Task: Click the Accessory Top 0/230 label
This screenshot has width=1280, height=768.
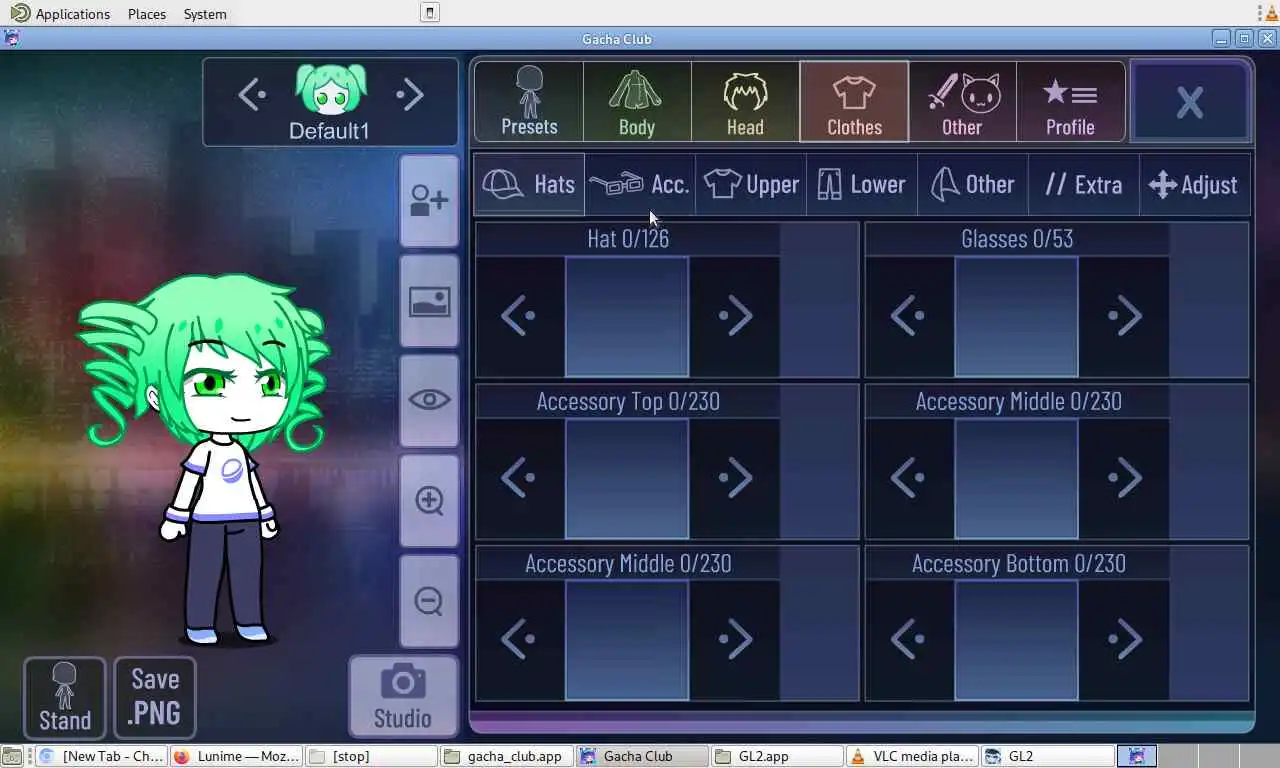Action: pos(628,401)
